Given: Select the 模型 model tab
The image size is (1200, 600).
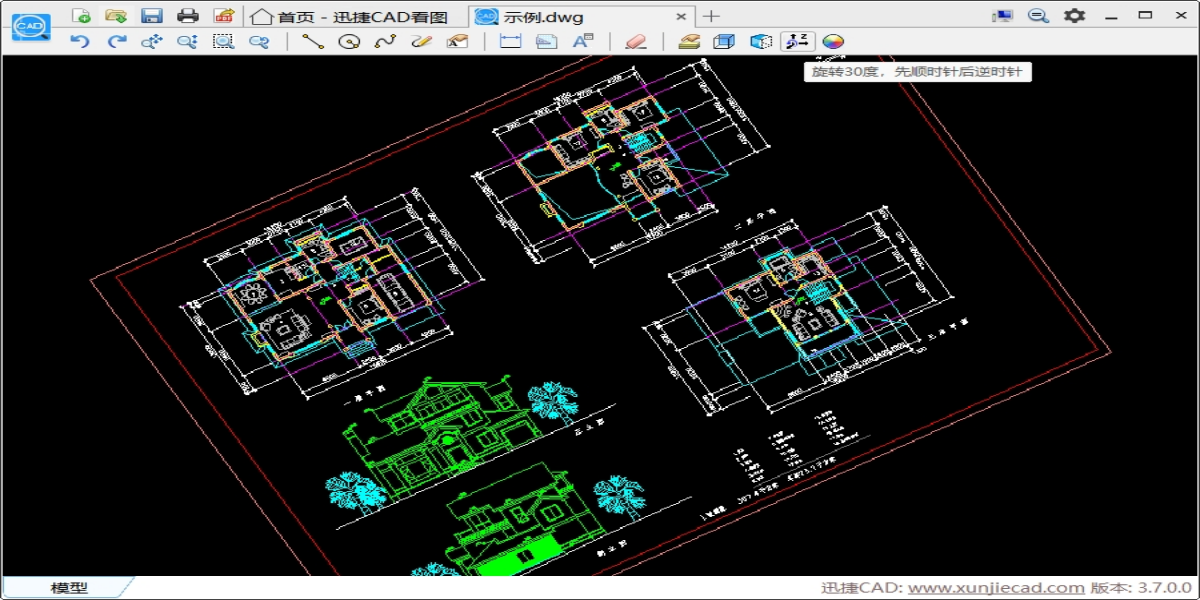Looking at the screenshot, I should (x=69, y=588).
